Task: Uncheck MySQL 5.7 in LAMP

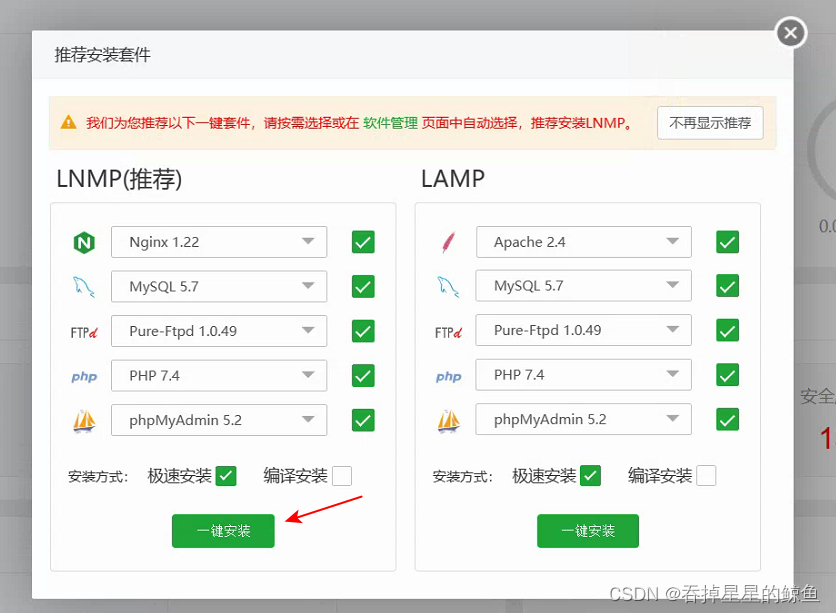Action: tap(727, 286)
